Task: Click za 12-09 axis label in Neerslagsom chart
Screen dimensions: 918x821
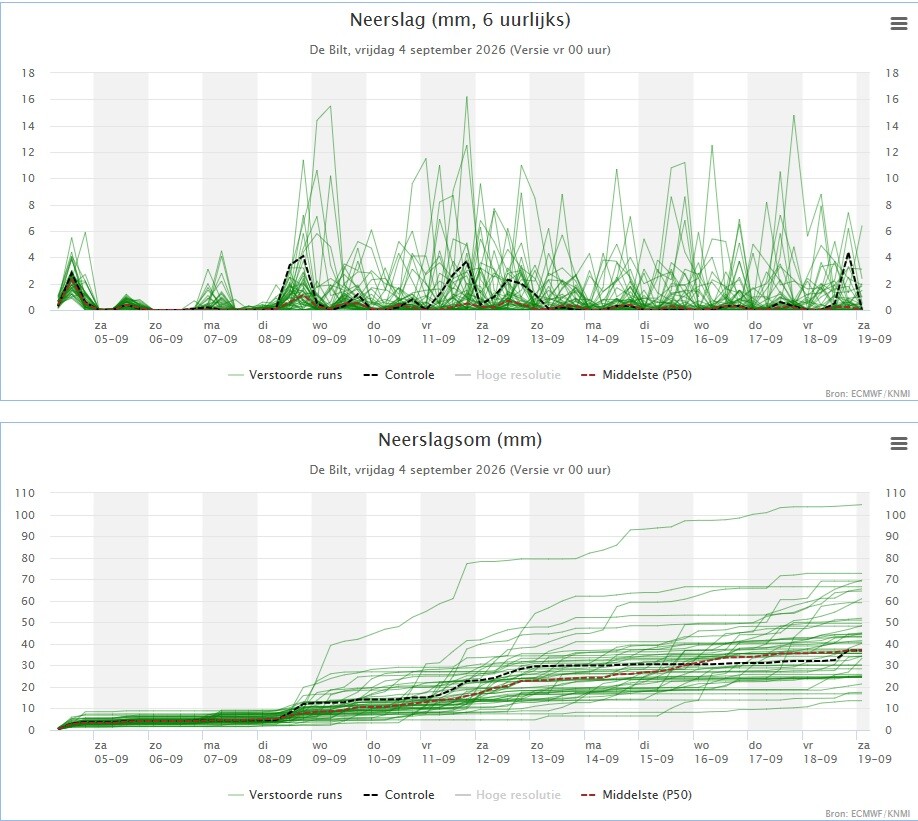Action: pos(492,752)
